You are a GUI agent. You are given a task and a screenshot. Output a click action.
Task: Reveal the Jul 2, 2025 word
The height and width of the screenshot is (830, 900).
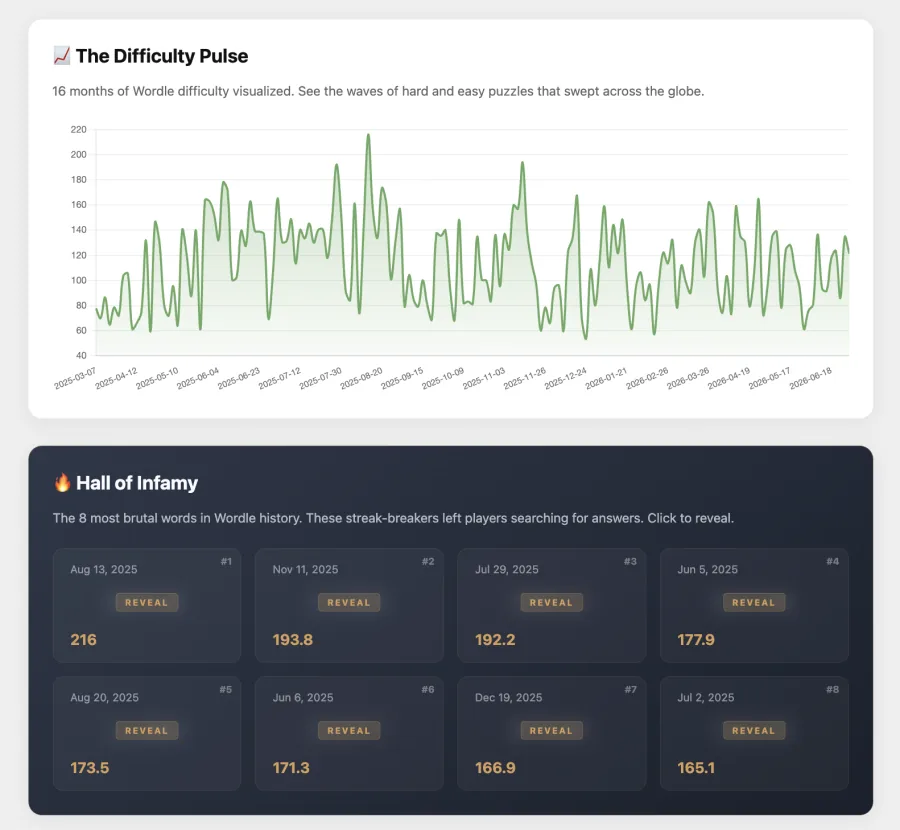(x=754, y=730)
